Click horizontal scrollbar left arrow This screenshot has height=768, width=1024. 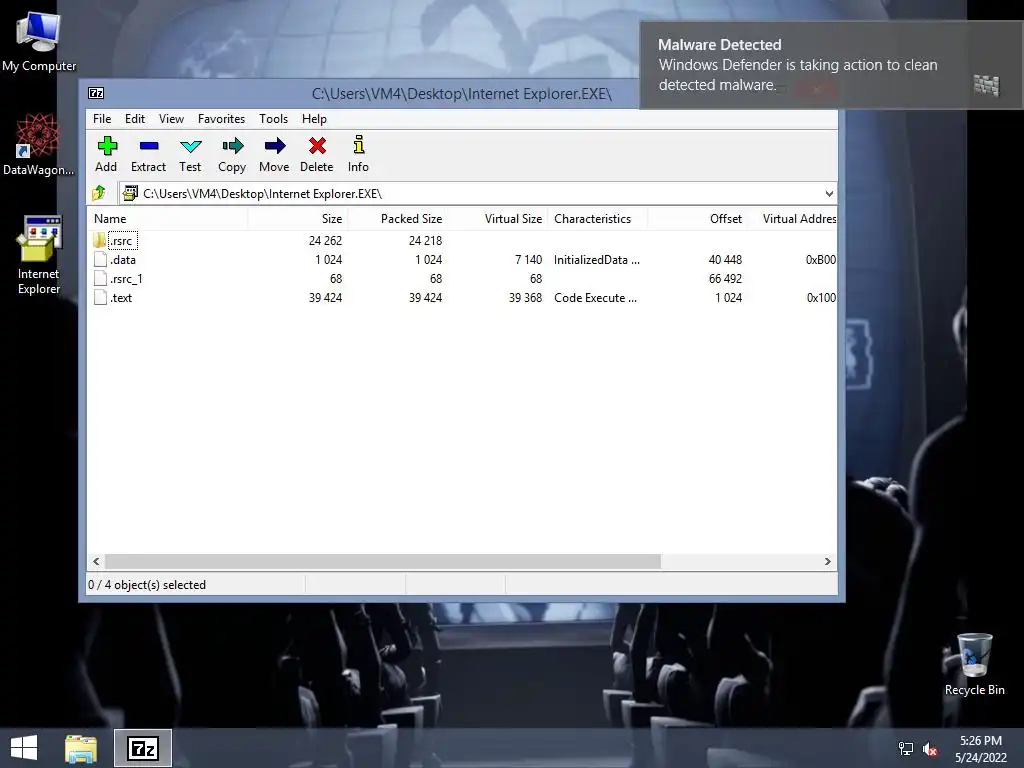(x=96, y=561)
